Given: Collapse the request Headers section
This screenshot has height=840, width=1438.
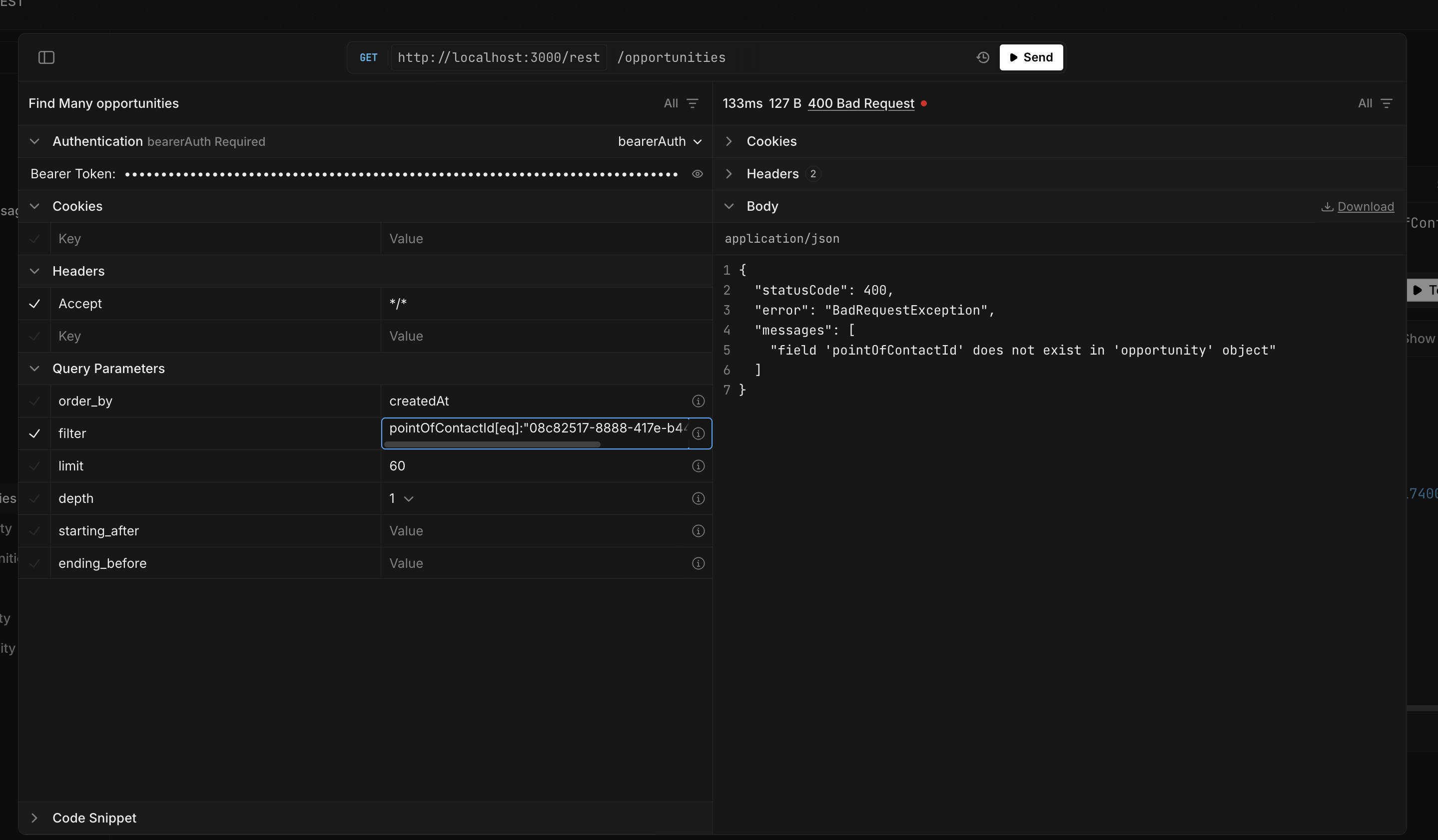Looking at the screenshot, I should [x=34, y=272].
